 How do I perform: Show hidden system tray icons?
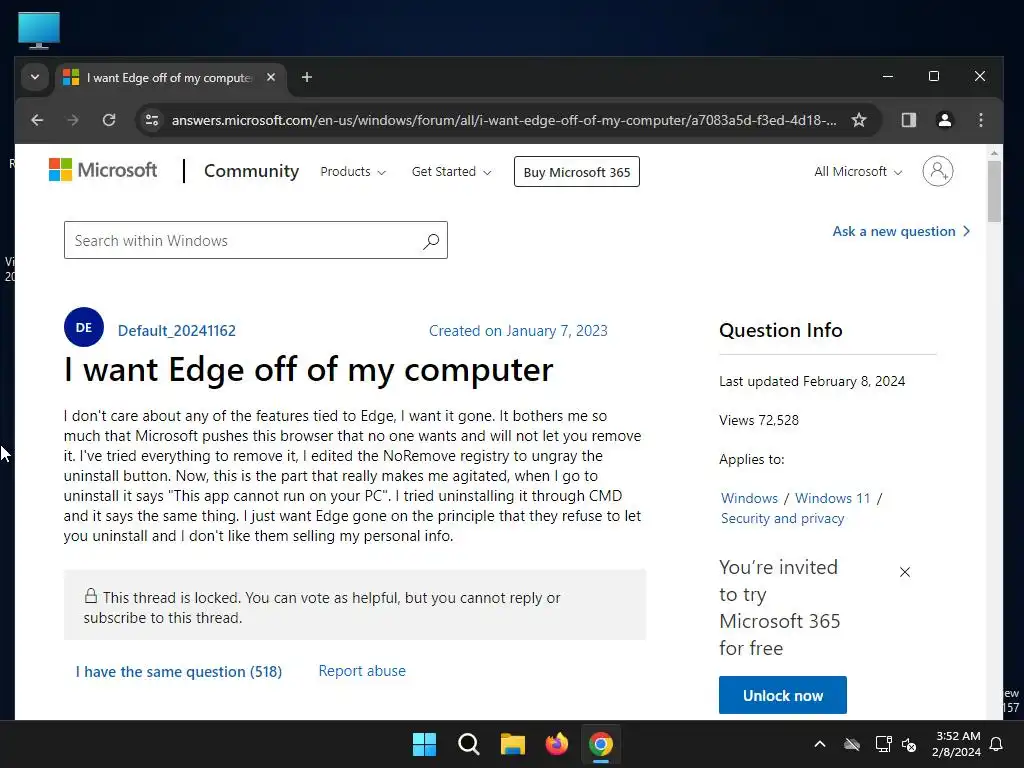pyautogui.click(x=820, y=744)
